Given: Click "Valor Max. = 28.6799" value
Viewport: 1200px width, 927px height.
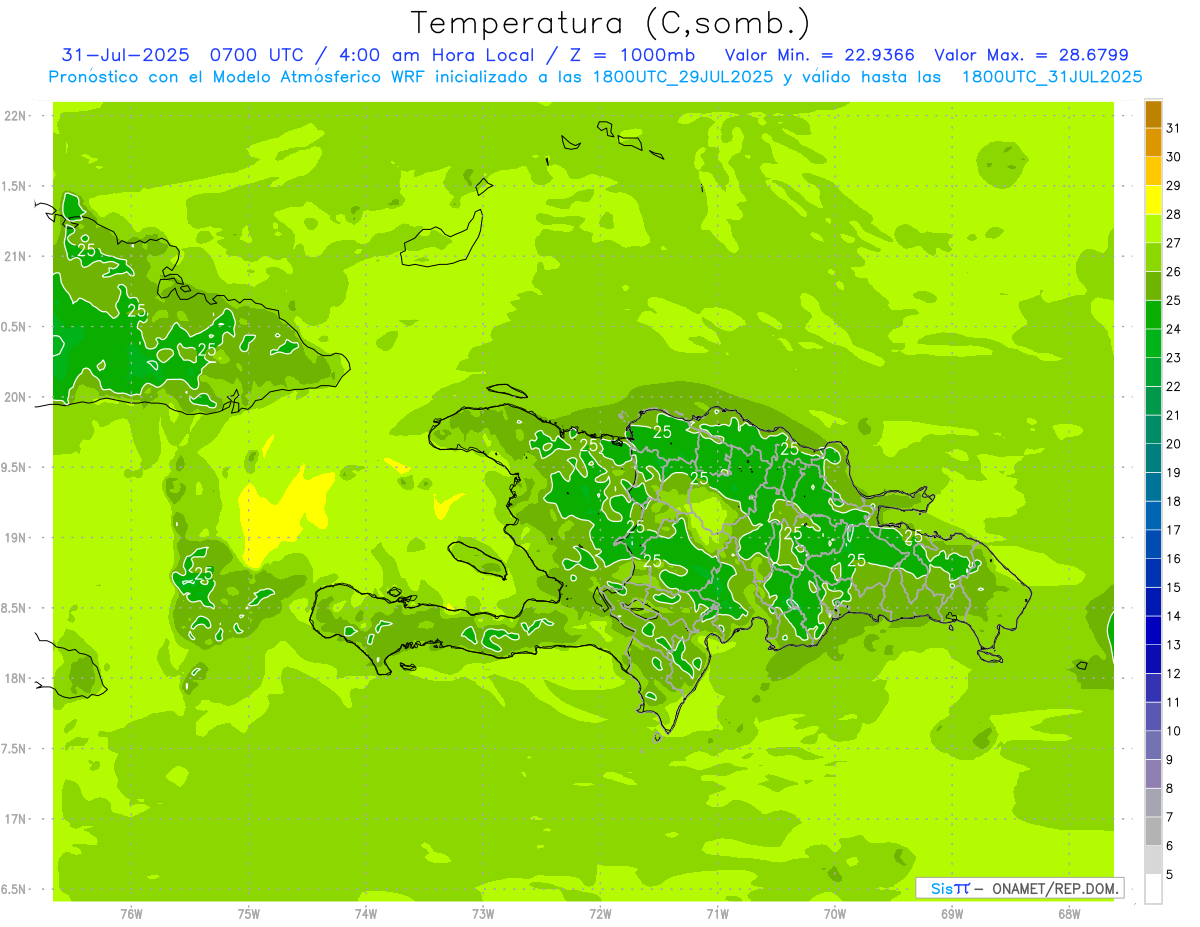Looking at the screenshot, I should [1031, 55].
